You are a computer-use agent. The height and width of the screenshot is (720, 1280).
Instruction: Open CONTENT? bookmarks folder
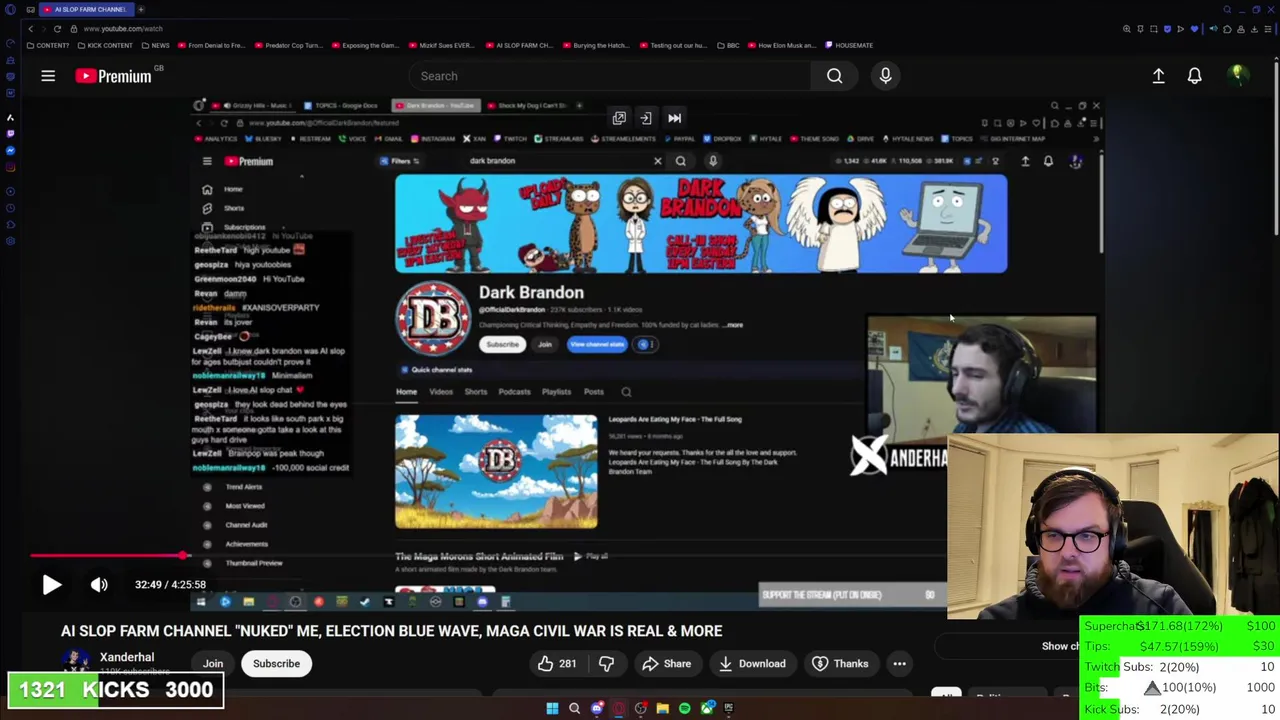49,45
